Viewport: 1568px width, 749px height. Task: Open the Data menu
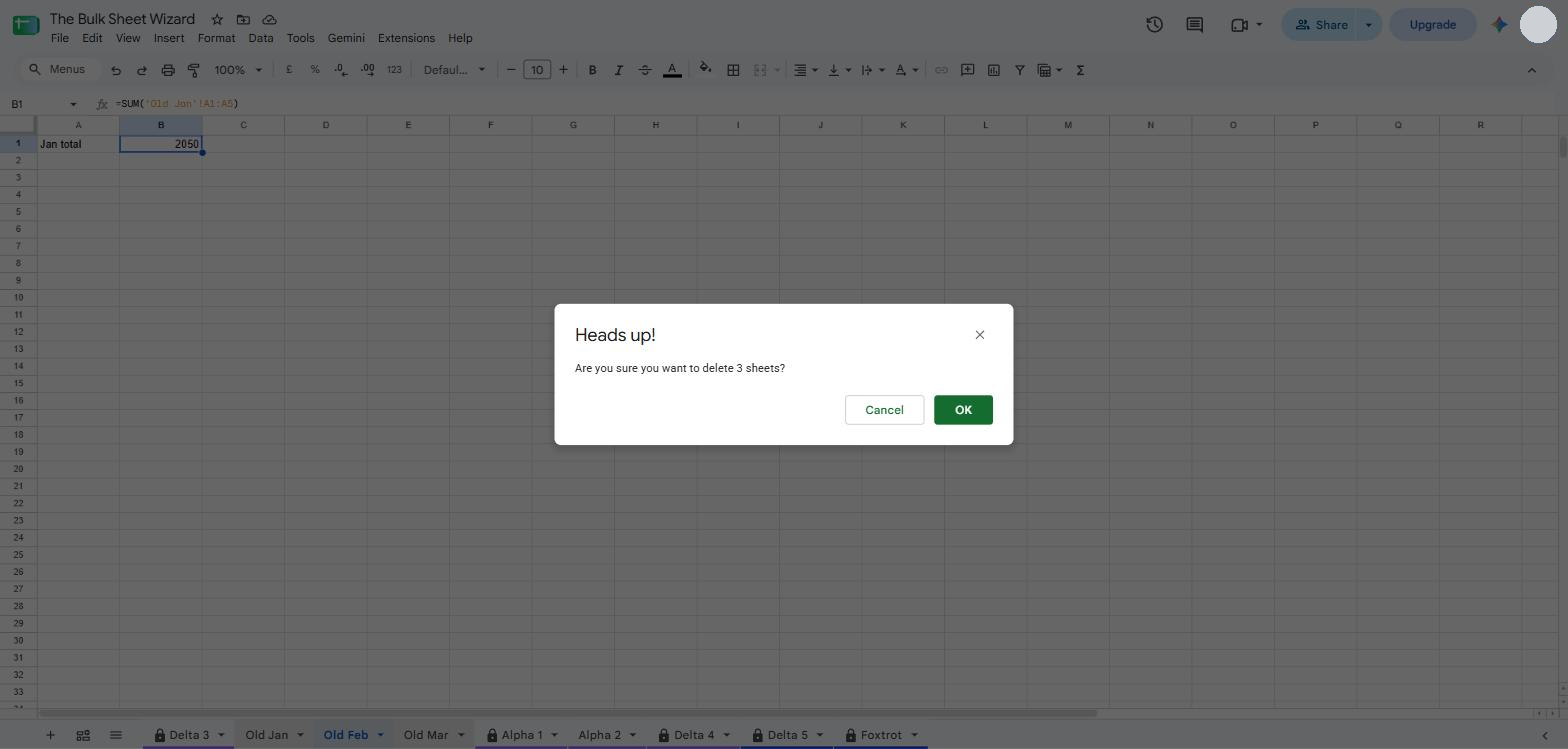(x=261, y=38)
